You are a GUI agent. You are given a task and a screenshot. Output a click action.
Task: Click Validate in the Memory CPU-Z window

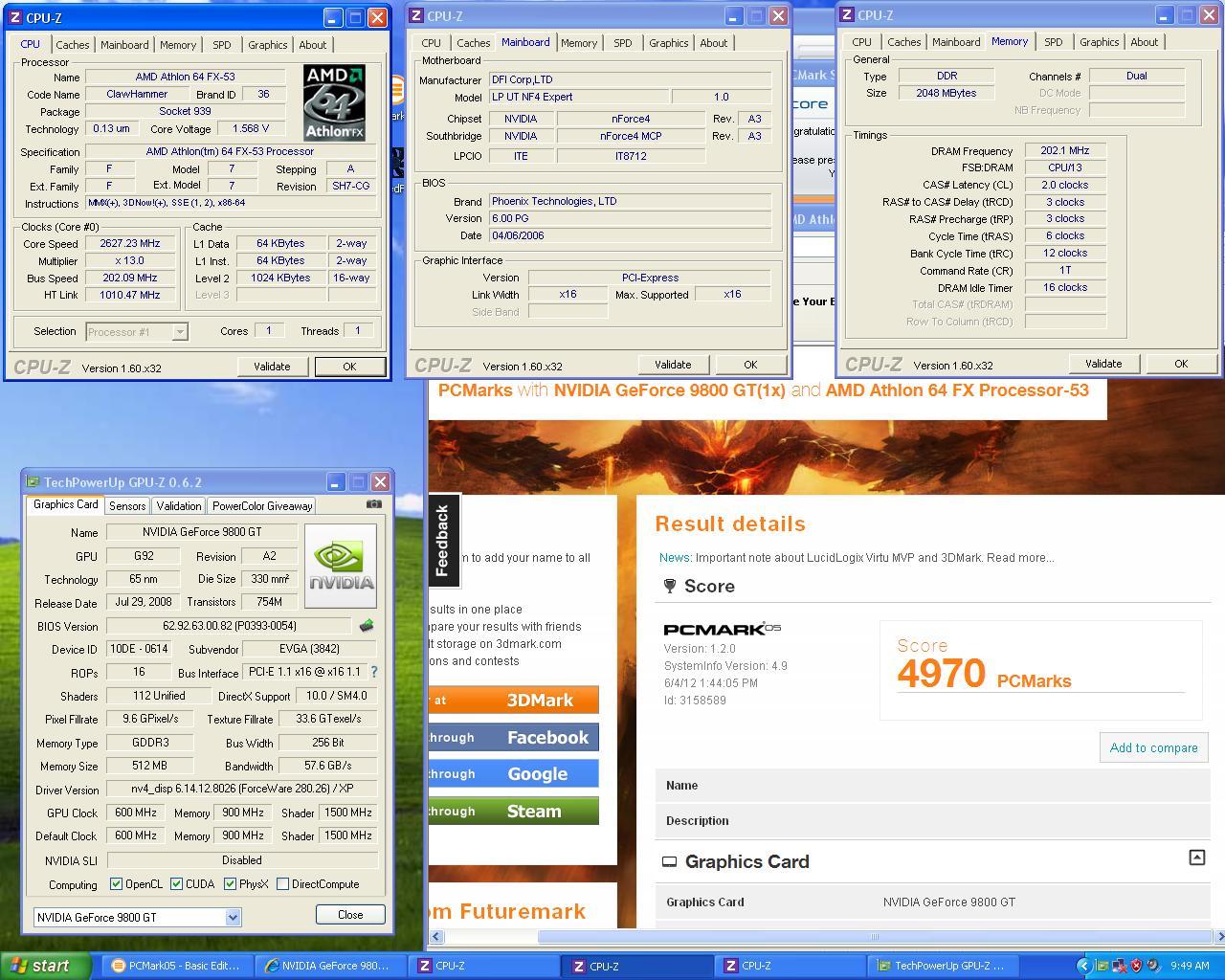pos(1102,364)
